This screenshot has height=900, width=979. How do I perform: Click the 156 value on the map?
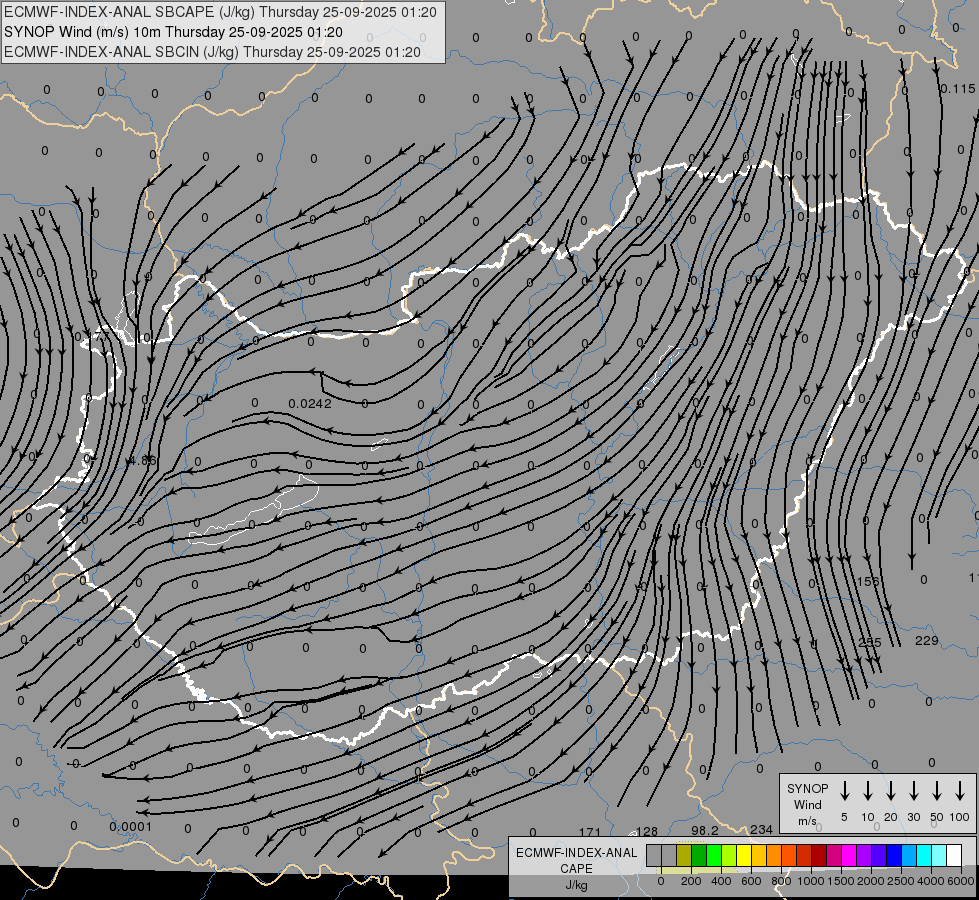click(x=867, y=581)
